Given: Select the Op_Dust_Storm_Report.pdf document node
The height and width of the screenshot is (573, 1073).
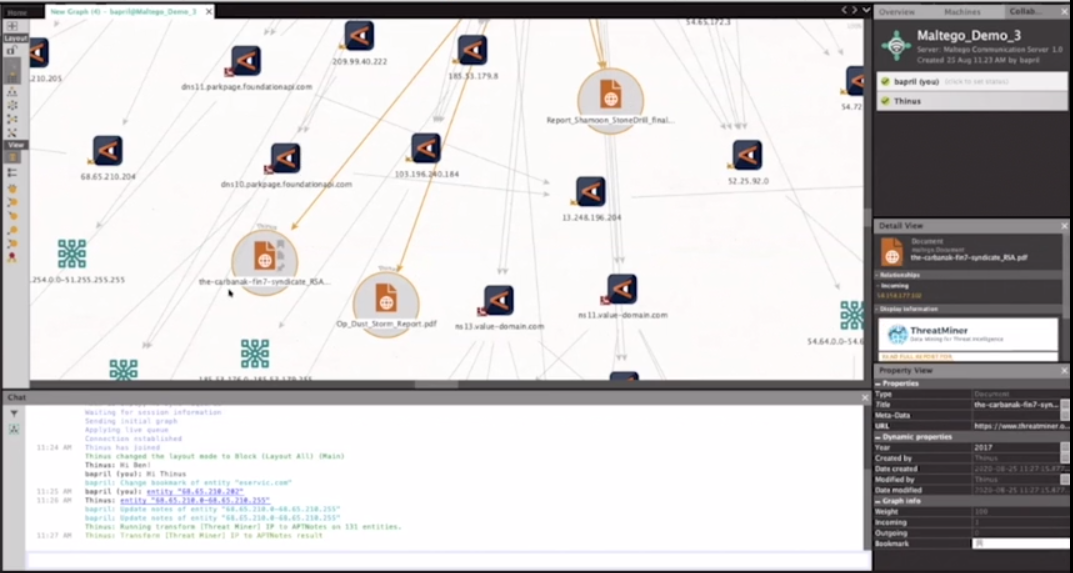Looking at the screenshot, I should pyautogui.click(x=386, y=304).
